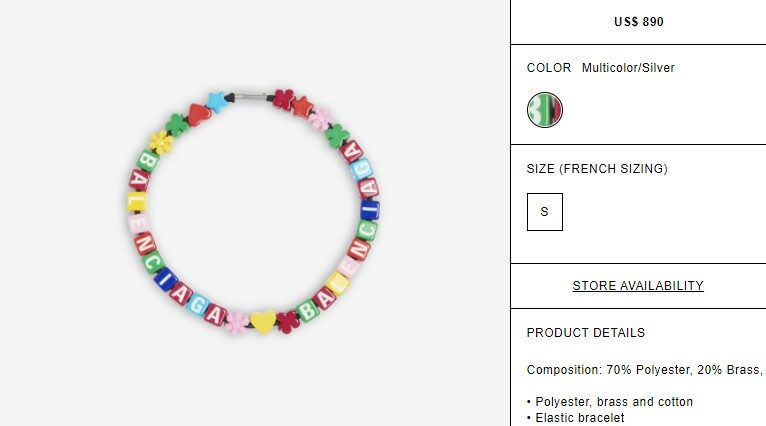Image resolution: width=766 pixels, height=426 pixels.
Task: Click the US$ 890 price text
Action: point(638,22)
